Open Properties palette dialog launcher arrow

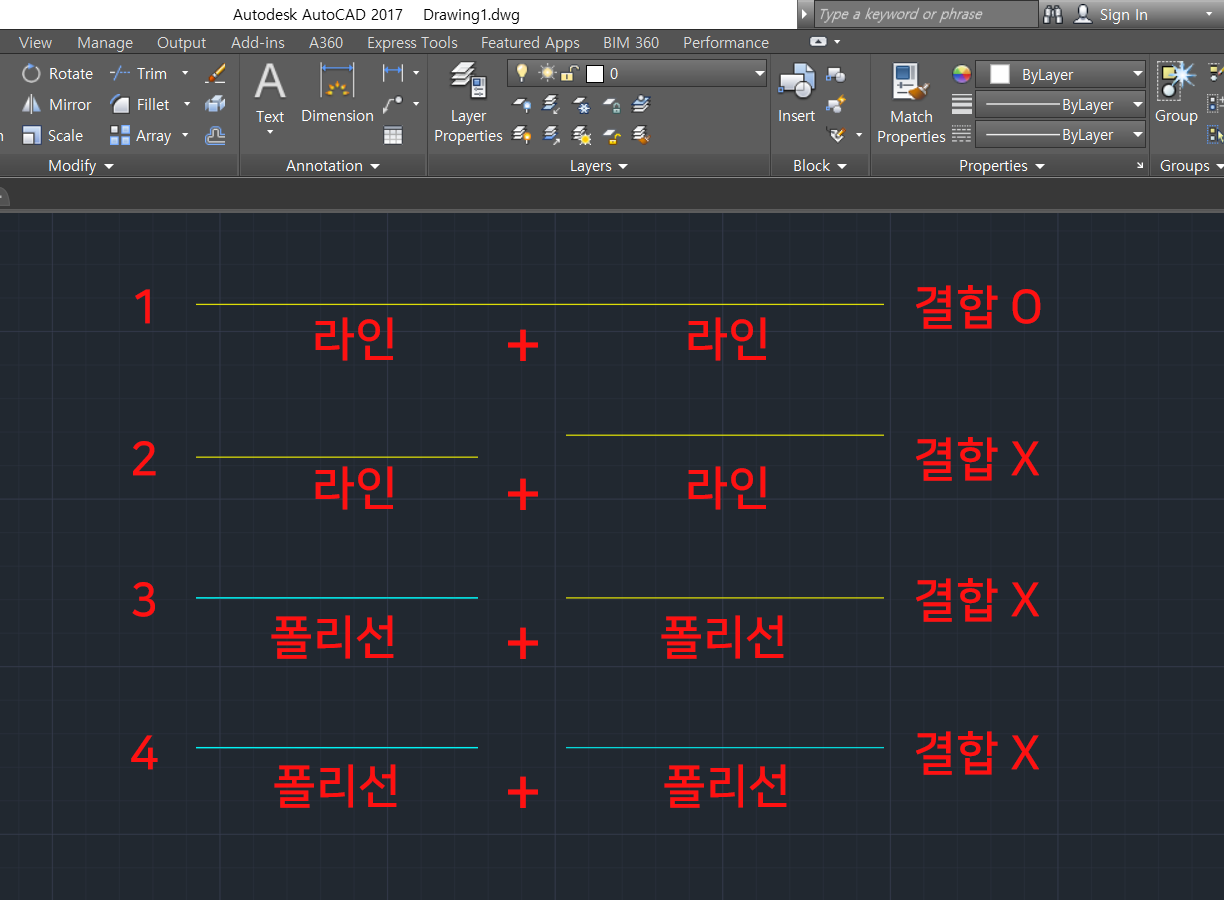coord(1140,166)
